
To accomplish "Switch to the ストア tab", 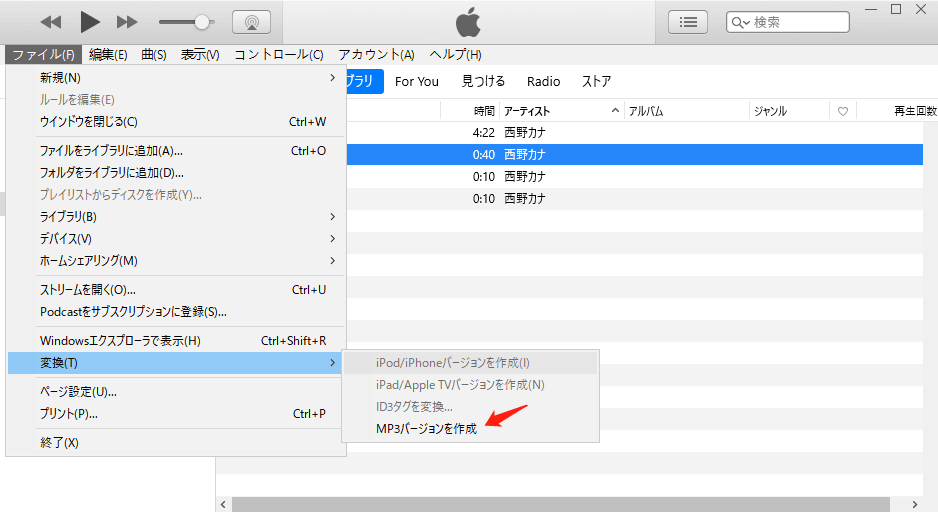I will 596,81.
